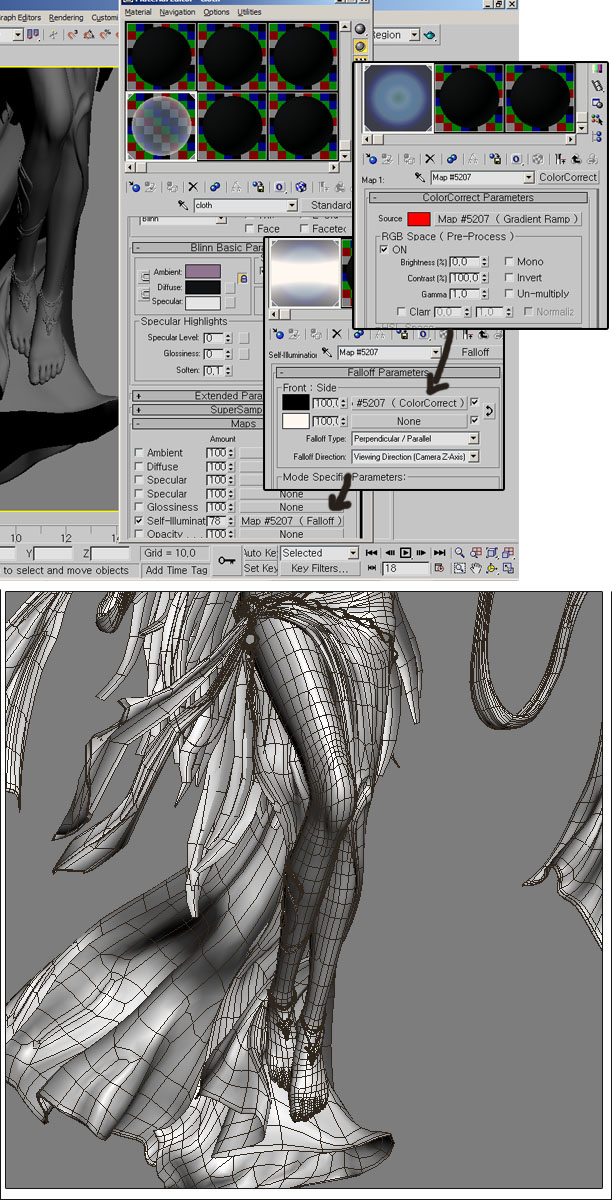Click Go to Parent icon in ColorCorrect panel

tap(576, 158)
